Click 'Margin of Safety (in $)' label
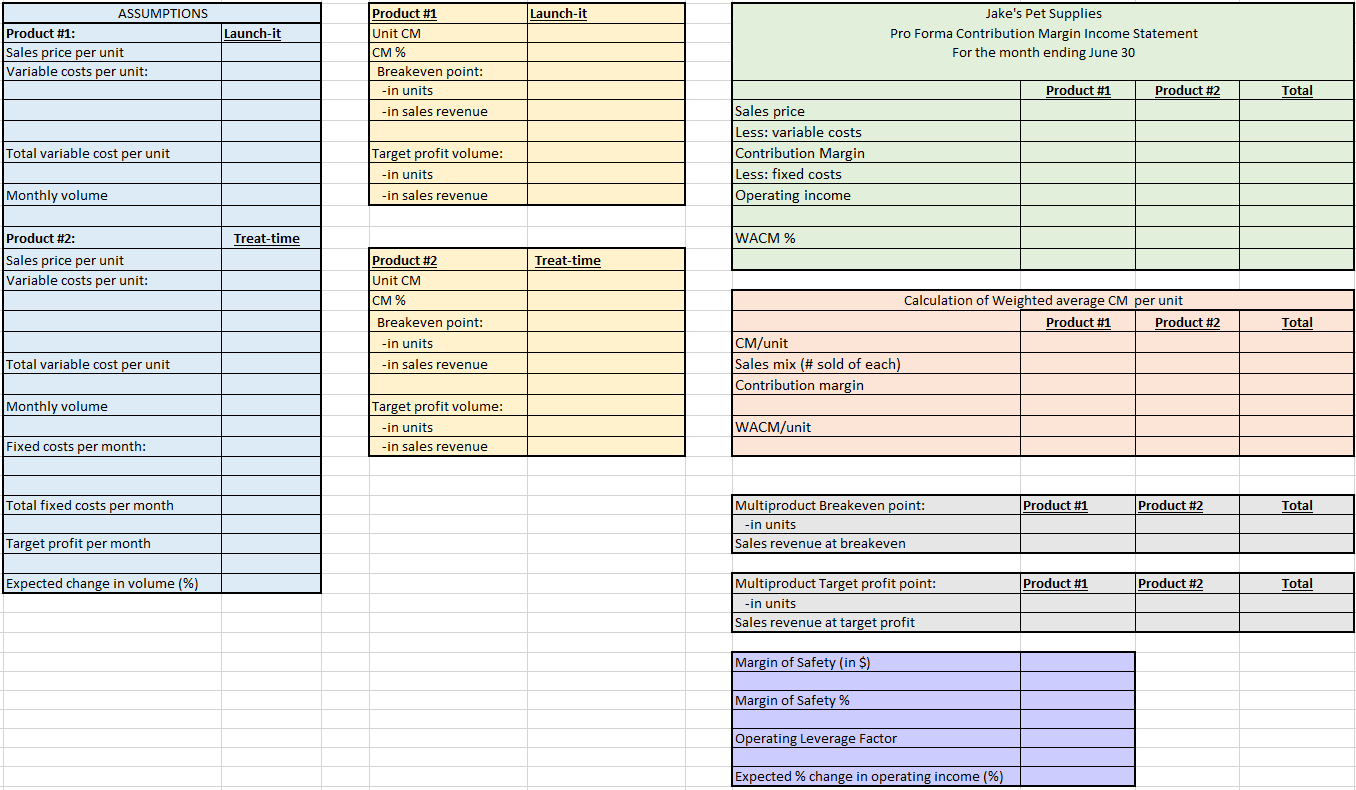Viewport: 1356px width, 790px height. click(x=805, y=662)
